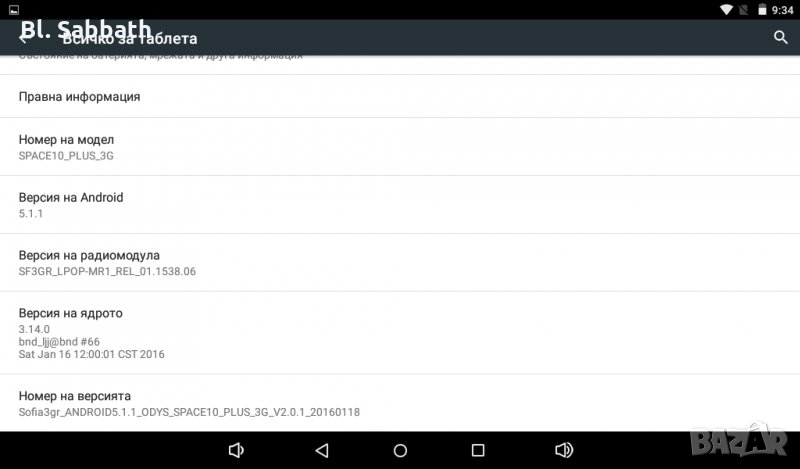Tap the no-SIM signal icon
This screenshot has width=800, height=469.
[x=744, y=10]
